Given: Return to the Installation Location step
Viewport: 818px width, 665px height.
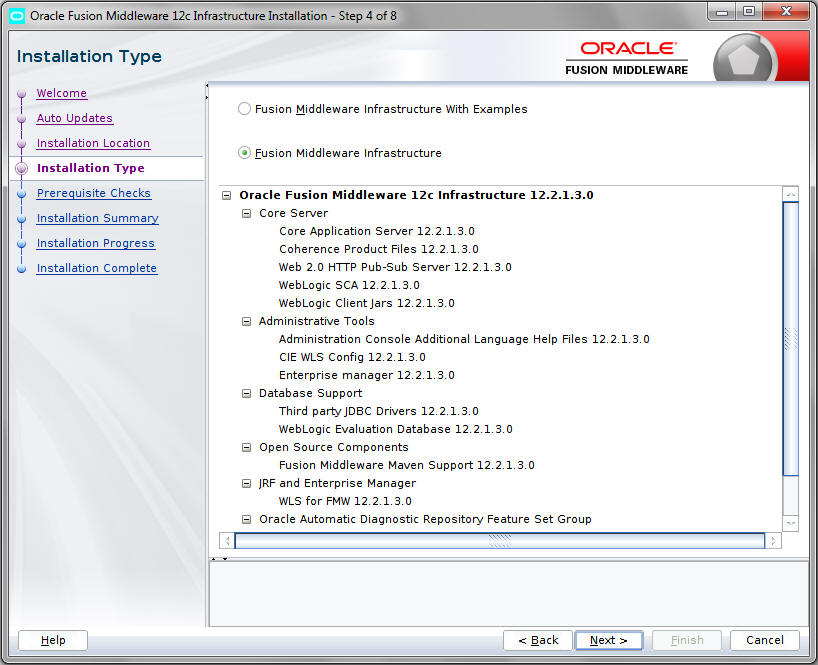Looking at the screenshot, I should pyautogui.click(x=93, y=143).
